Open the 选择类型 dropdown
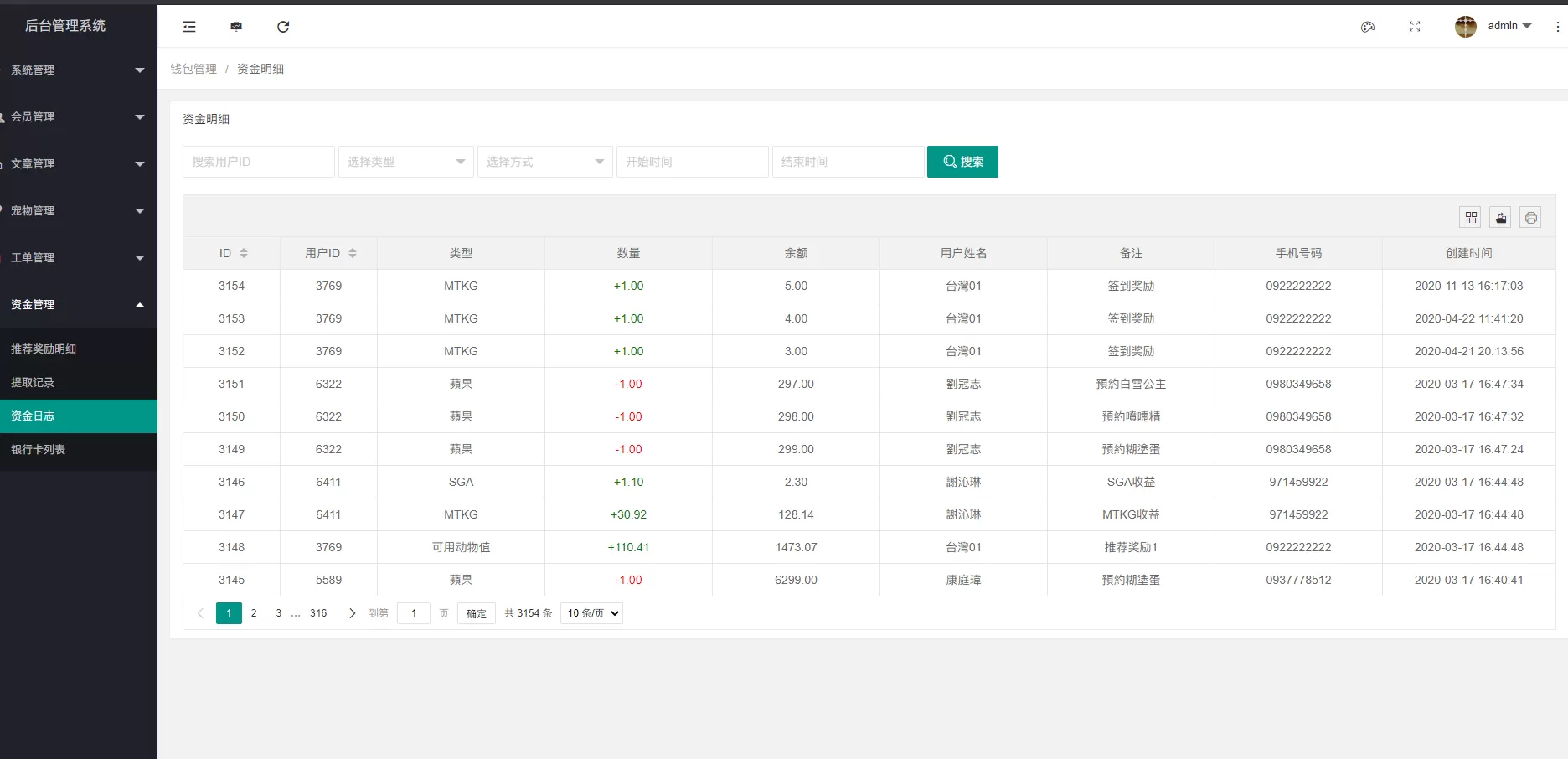 405,162
